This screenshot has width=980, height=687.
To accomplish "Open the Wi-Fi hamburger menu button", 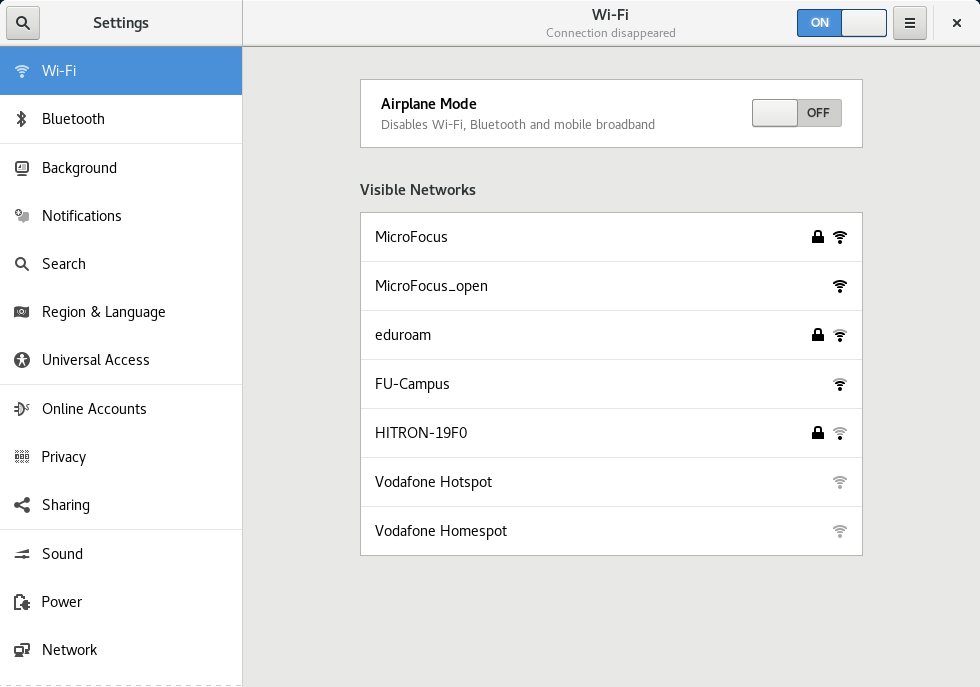I will [909, 23].
